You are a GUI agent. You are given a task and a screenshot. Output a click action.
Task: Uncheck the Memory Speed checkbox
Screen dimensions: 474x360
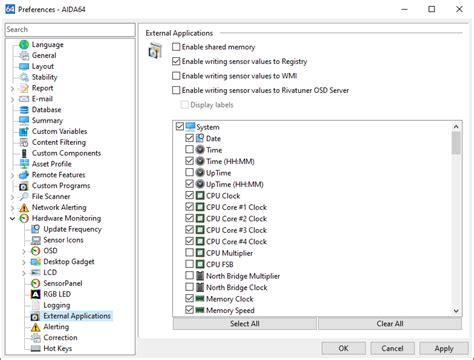(189, 310)
